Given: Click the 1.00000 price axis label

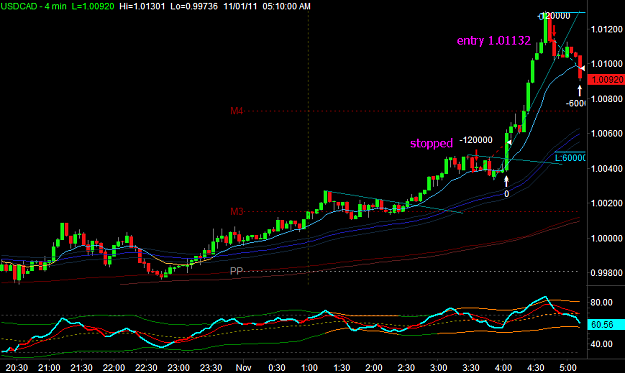Looking at the screenshot, I should pyautogui.click(x=606, y=238).
